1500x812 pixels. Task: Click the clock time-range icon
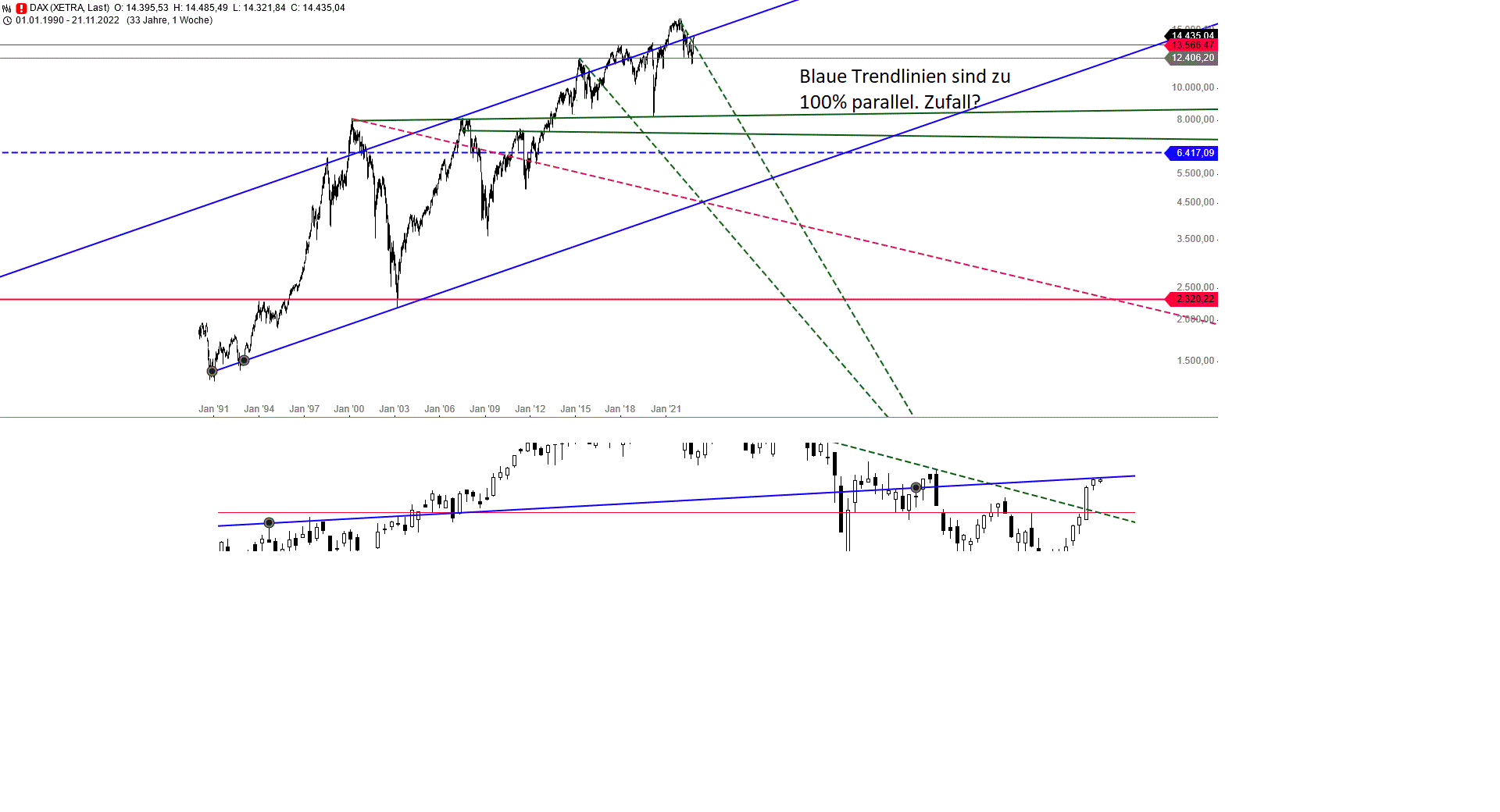tap(7, 20)
